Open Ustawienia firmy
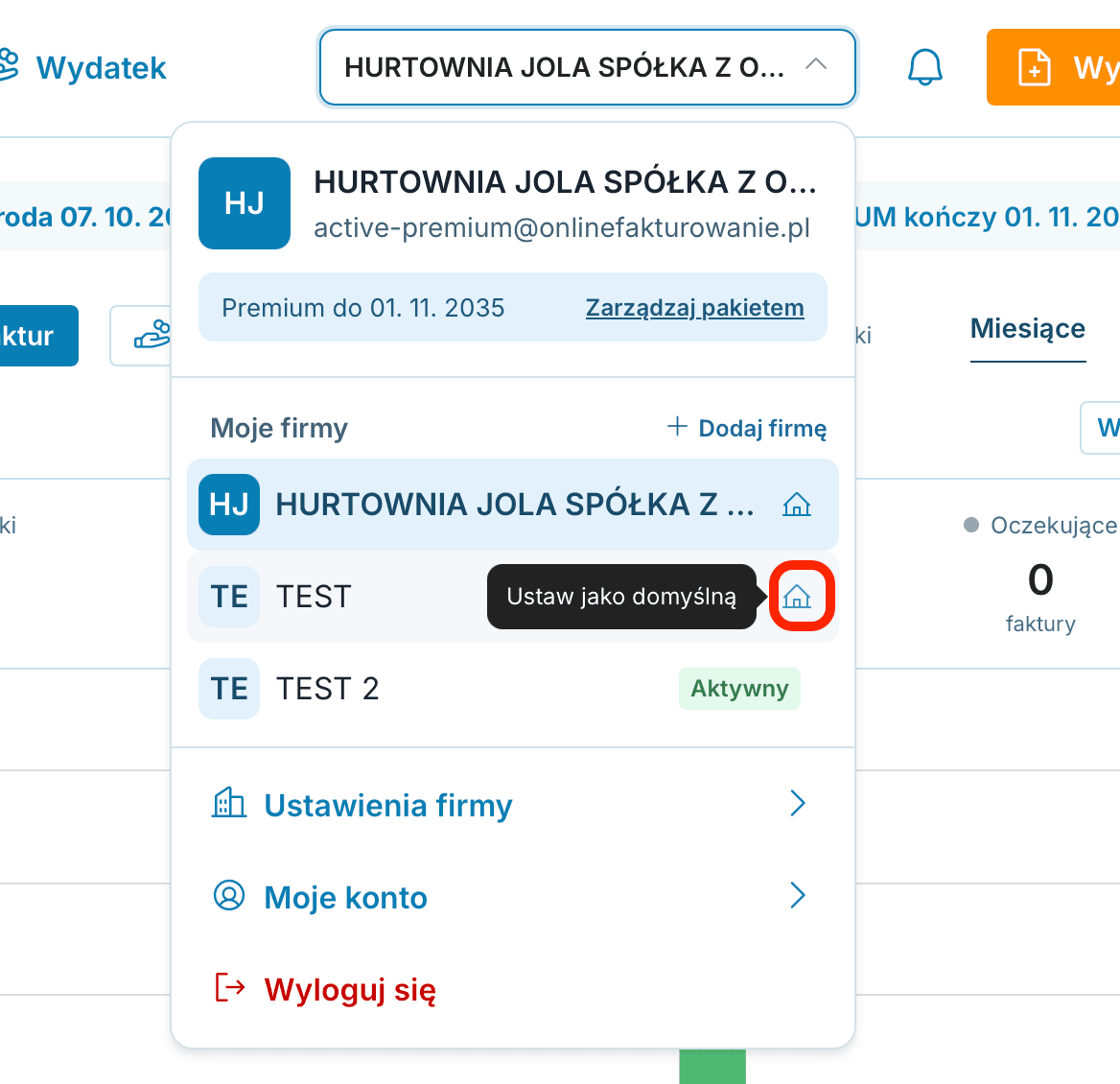This screenshot has height=1084, width=1120. [513, 805]
